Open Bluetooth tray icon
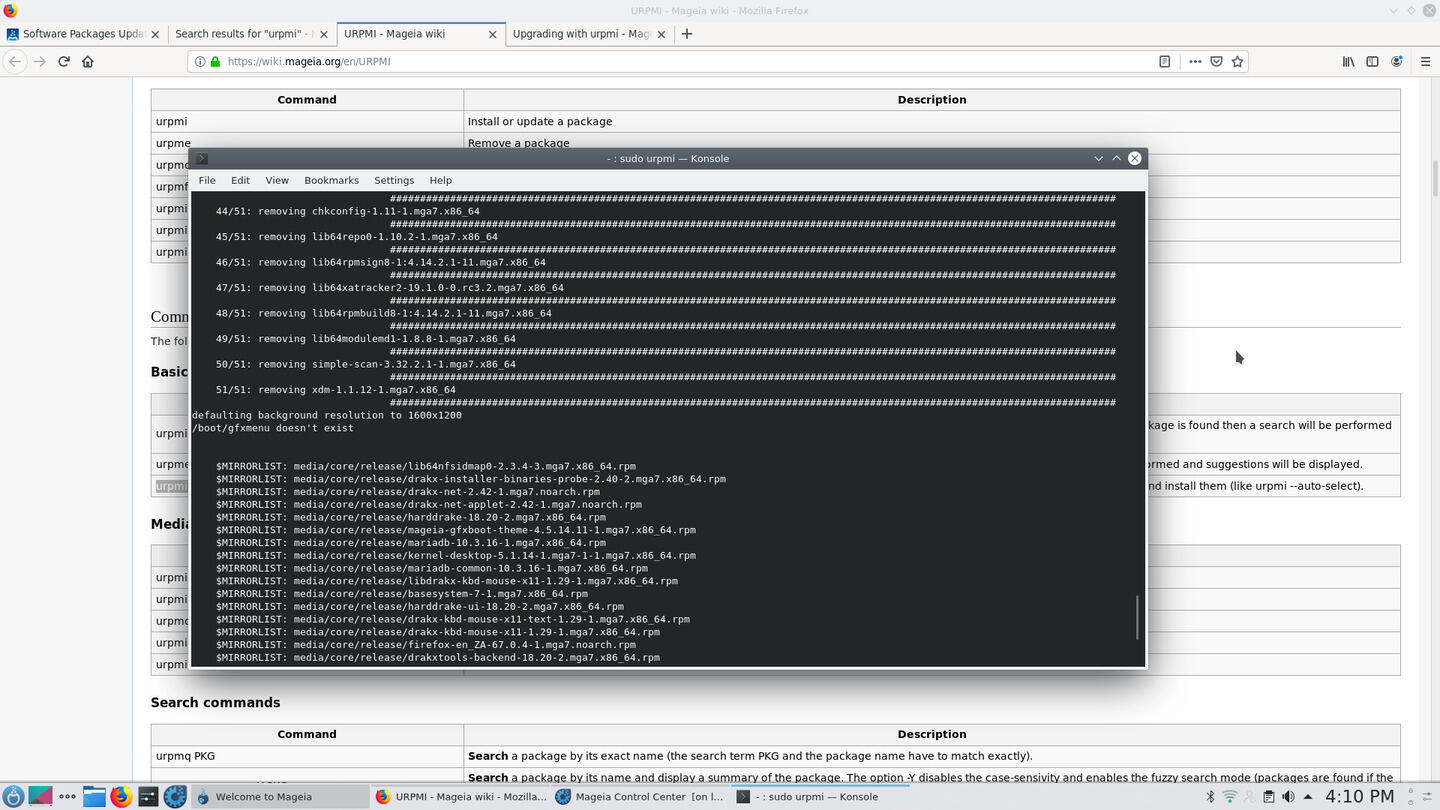 (1209, 796)
